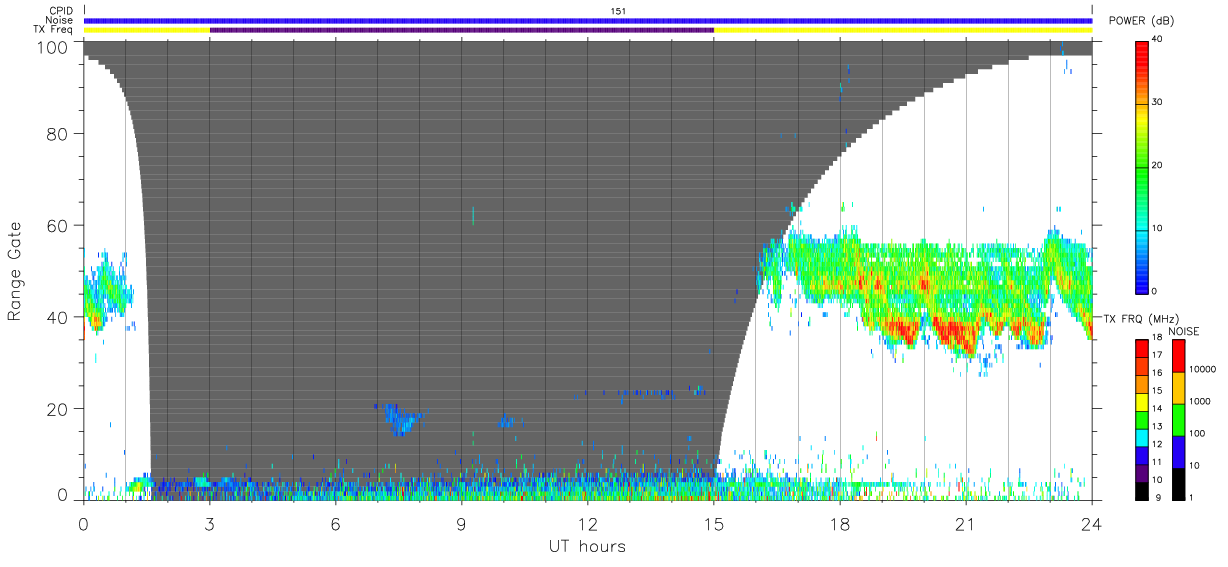Click the TX Freq row label
This screenshot has width=1228, height=567.
click(53, 30)
